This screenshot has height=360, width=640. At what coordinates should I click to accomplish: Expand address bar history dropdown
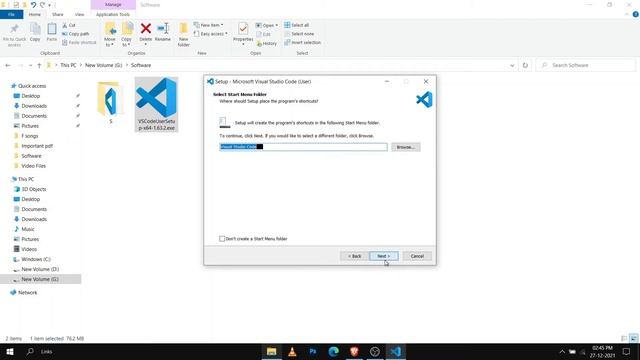[x=512, y=65]
